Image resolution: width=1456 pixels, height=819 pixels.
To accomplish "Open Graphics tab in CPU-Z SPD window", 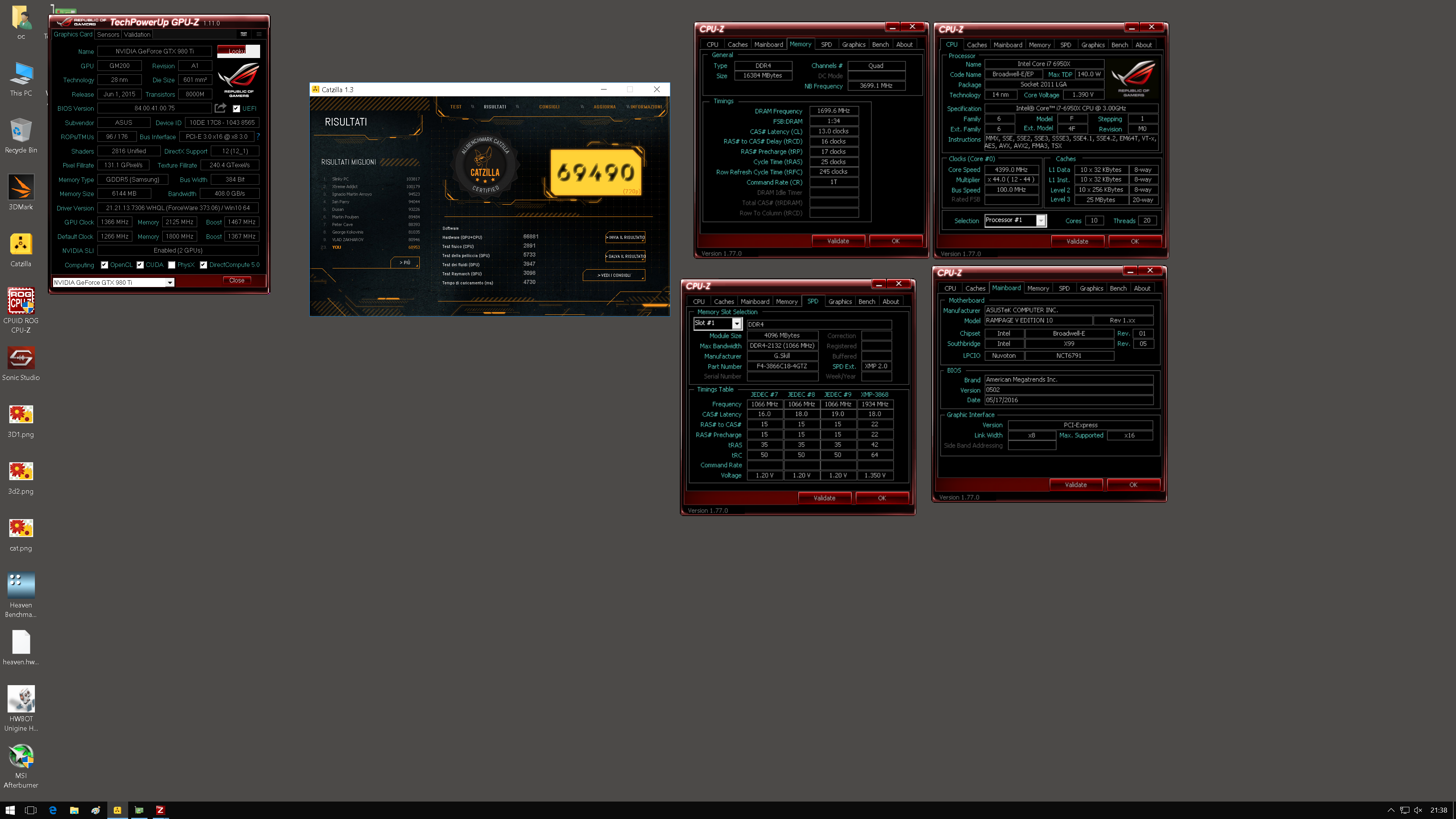I will [840, 302].
